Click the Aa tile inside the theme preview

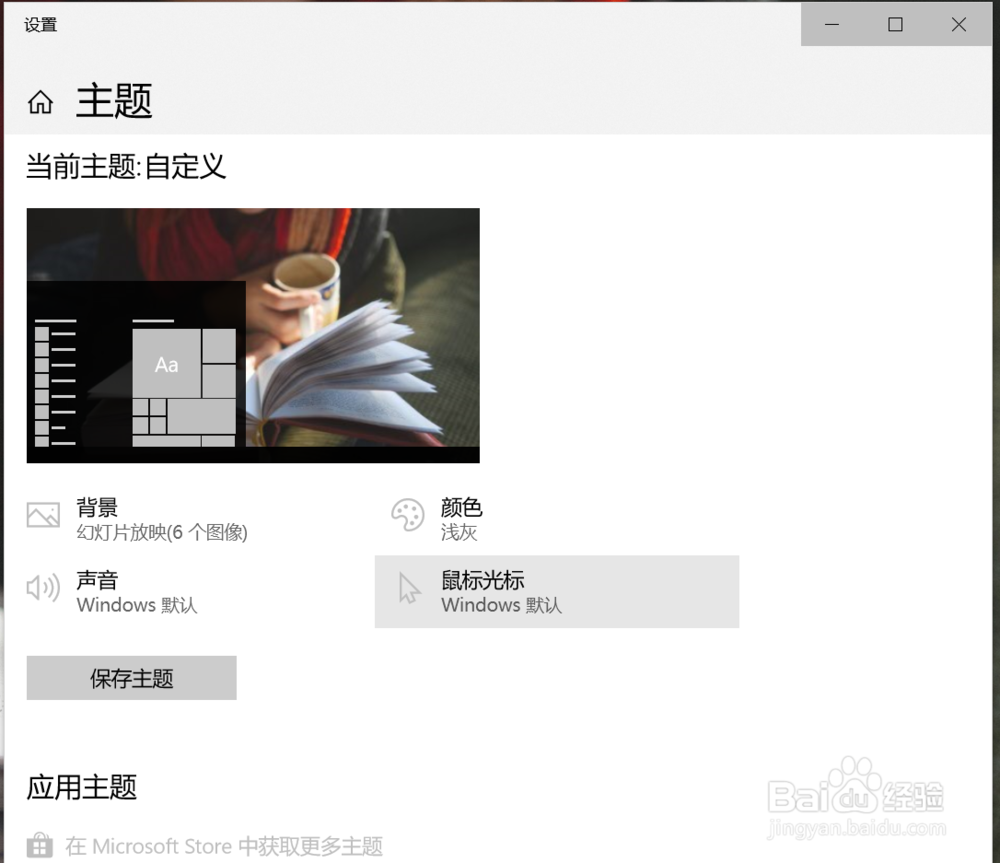(x=167, y=364)
